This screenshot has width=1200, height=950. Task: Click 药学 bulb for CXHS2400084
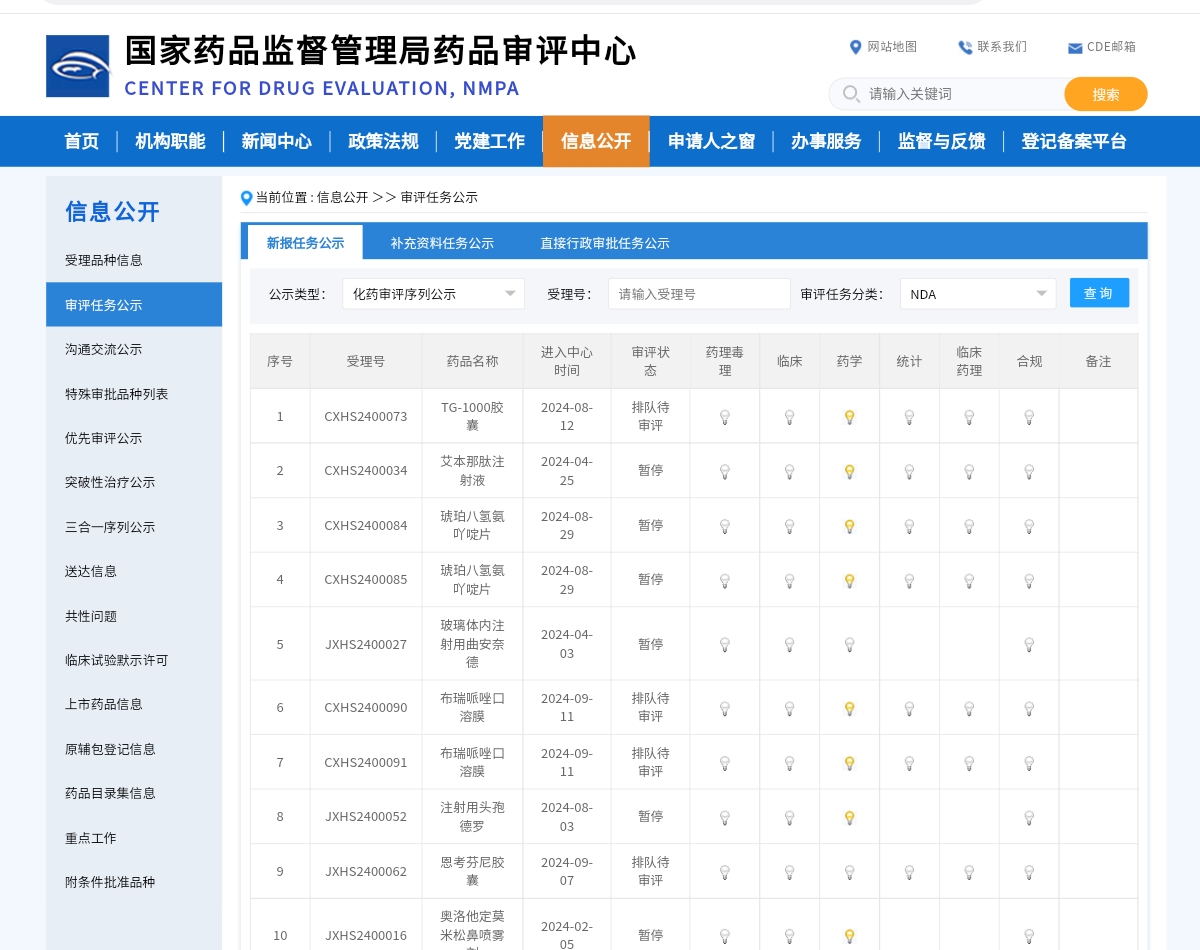click(x=849, y=526)
